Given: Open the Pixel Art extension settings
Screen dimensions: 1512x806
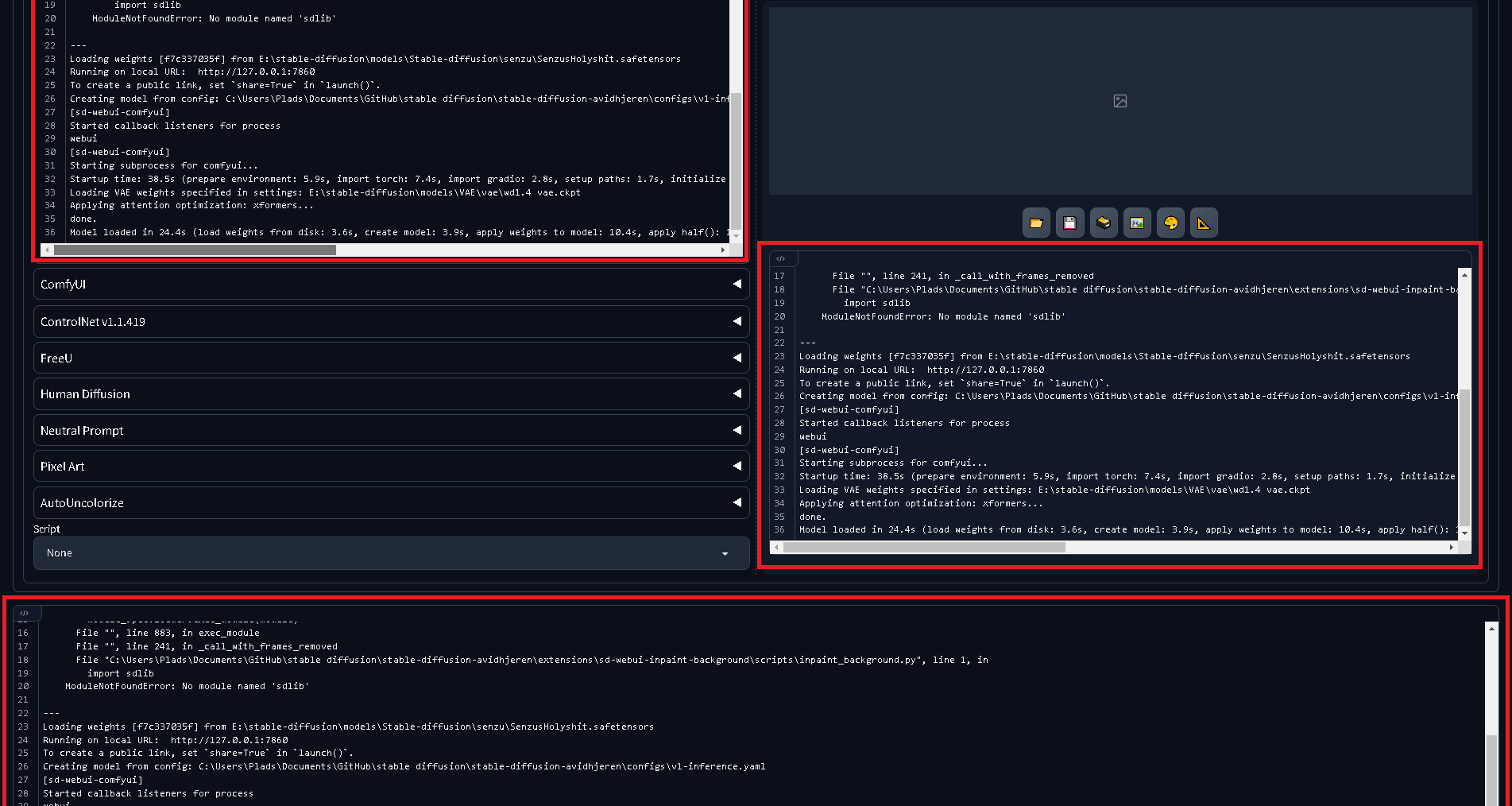Looking at the screenshot, I should point(391,466).
